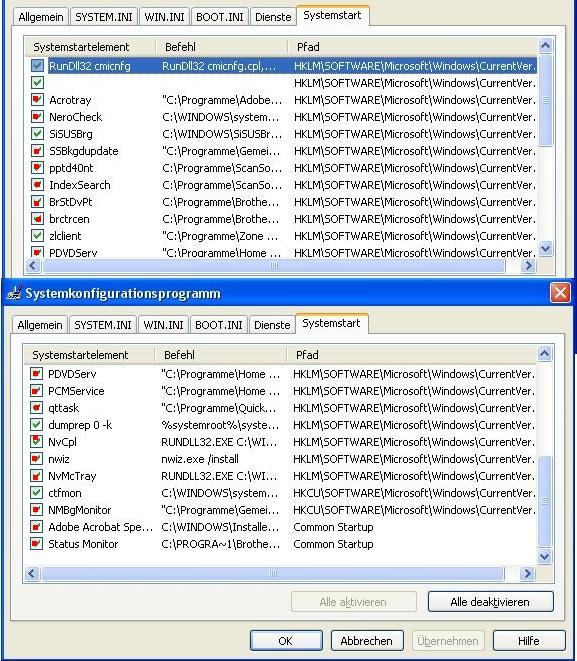Open the Allgemein tab in the upper window

40,17
